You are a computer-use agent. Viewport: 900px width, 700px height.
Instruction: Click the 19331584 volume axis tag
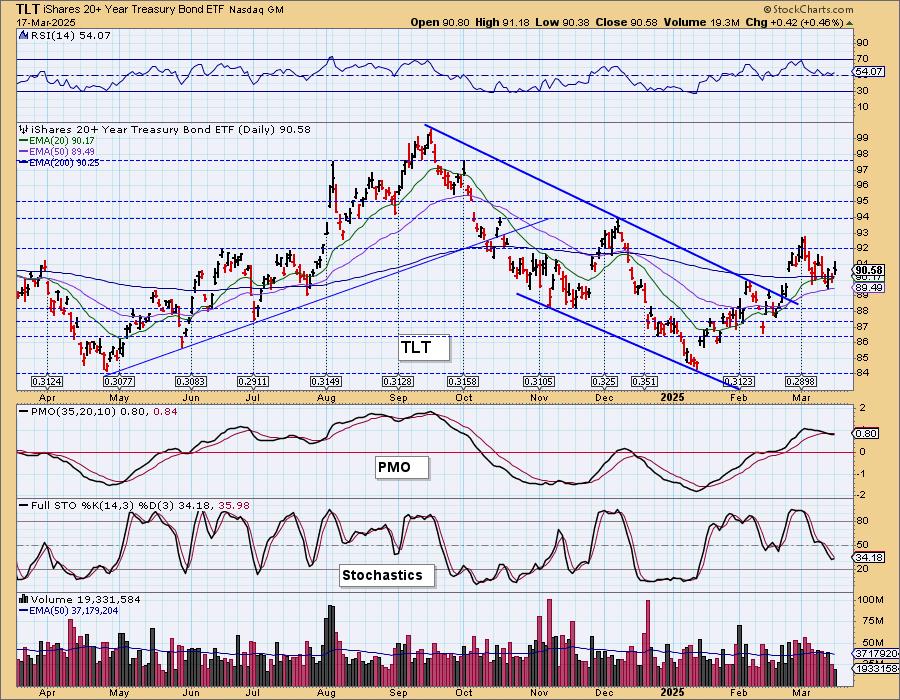click(x=876, y=668)
